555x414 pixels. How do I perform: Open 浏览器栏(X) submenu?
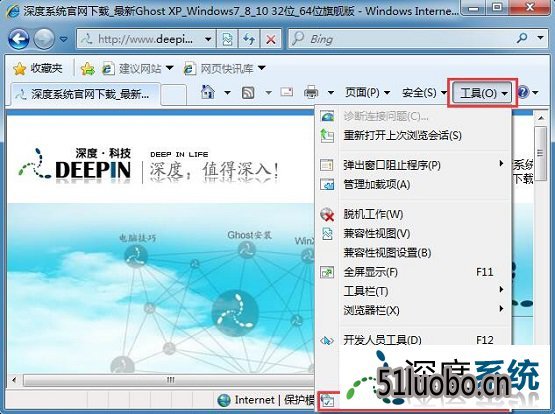point(413,310)
